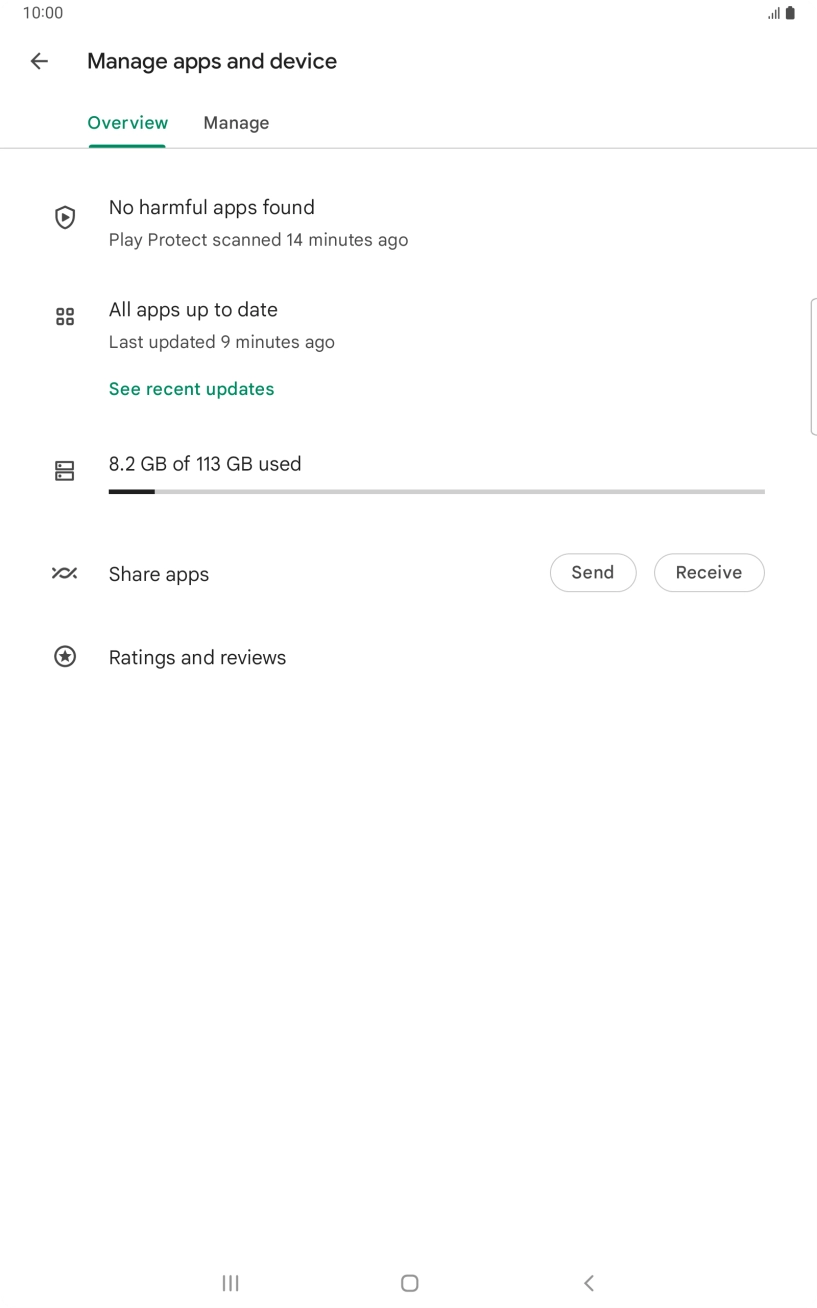Tap the edge panel handle on right

(812, 367)
